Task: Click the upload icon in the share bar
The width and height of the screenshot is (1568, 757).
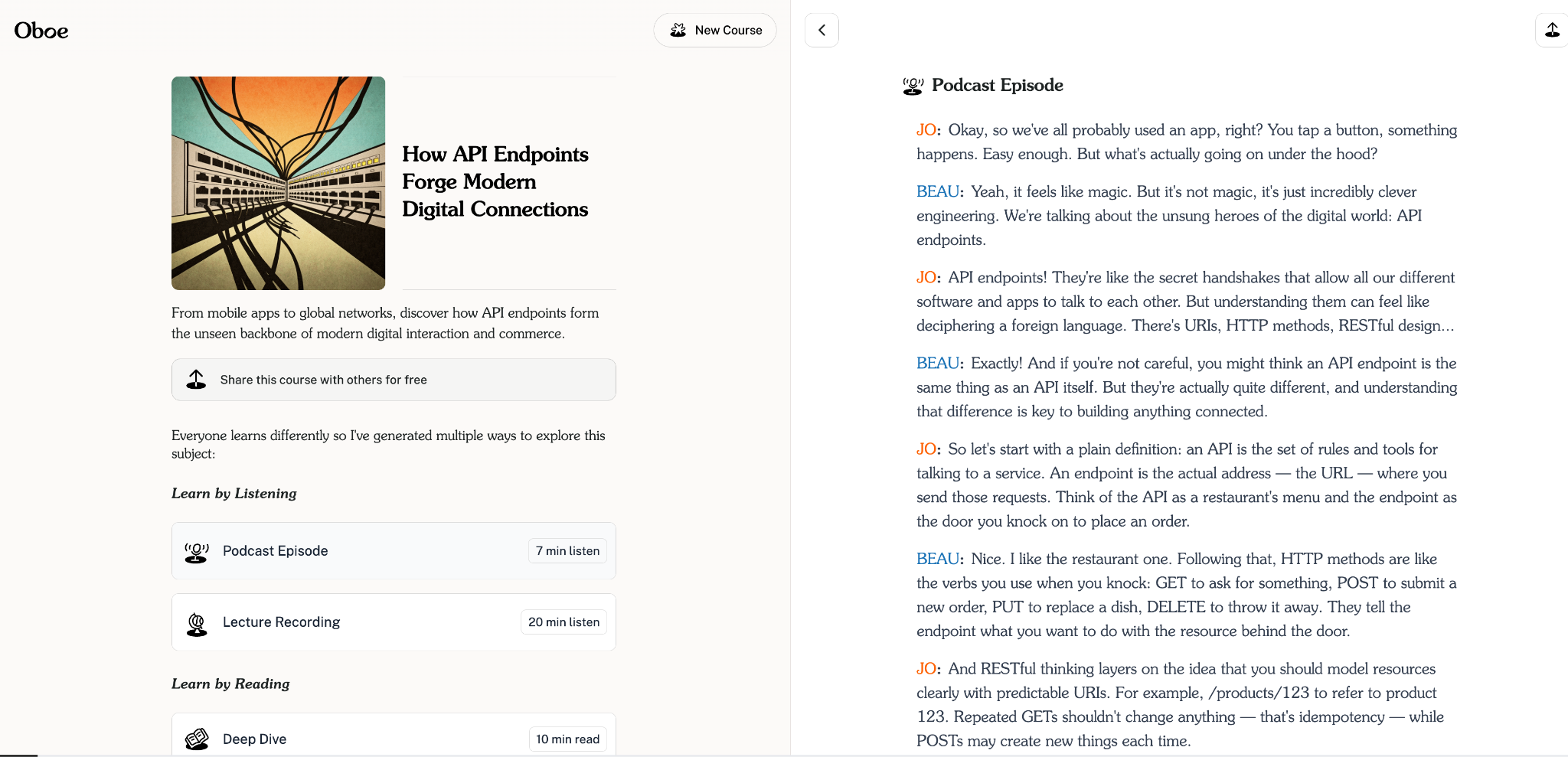Action: pos(197,380)
